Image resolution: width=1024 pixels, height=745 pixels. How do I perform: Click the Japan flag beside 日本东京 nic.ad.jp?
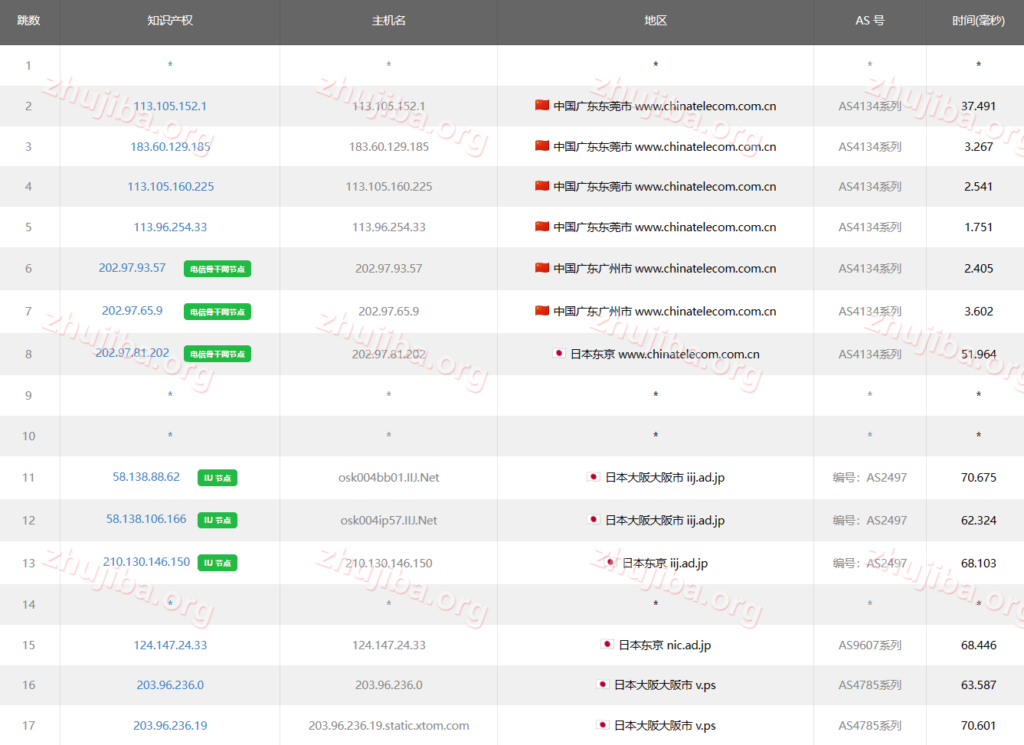click(x=607, y=645)
